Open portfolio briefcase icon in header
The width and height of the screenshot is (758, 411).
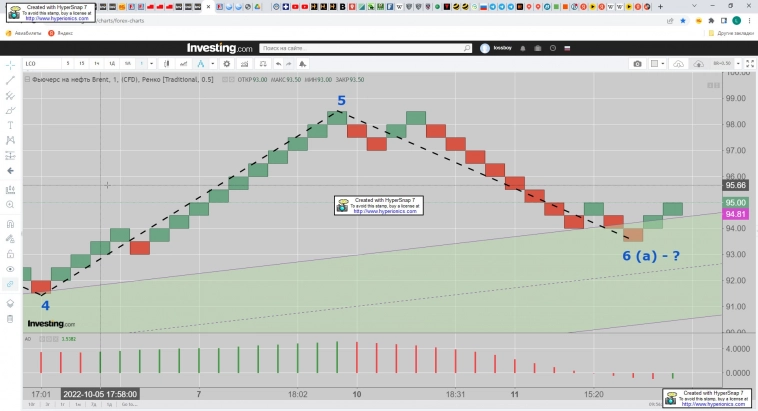coord(538,48)
